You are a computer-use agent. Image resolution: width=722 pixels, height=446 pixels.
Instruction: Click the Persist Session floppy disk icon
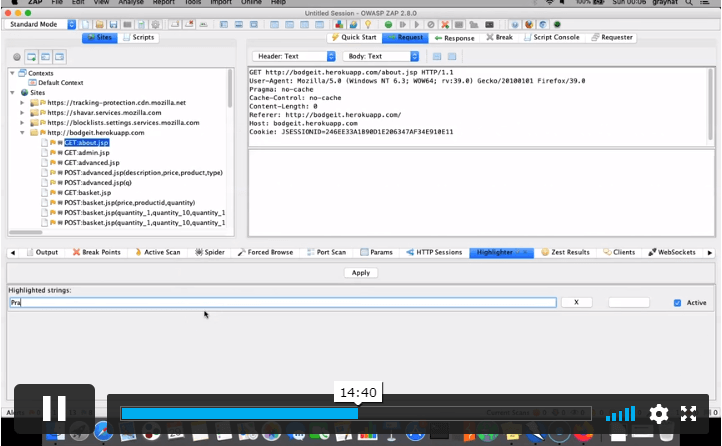(x=113, y=24)
